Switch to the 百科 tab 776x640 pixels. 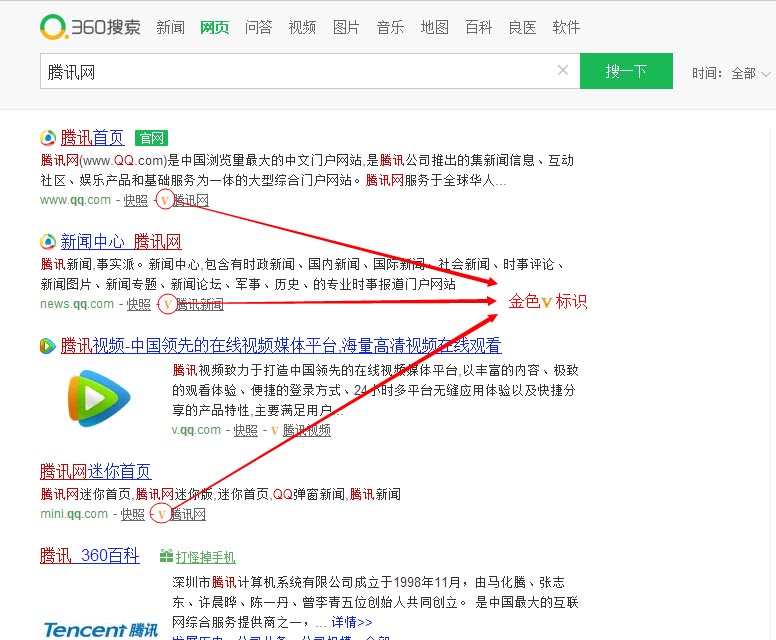479,27
